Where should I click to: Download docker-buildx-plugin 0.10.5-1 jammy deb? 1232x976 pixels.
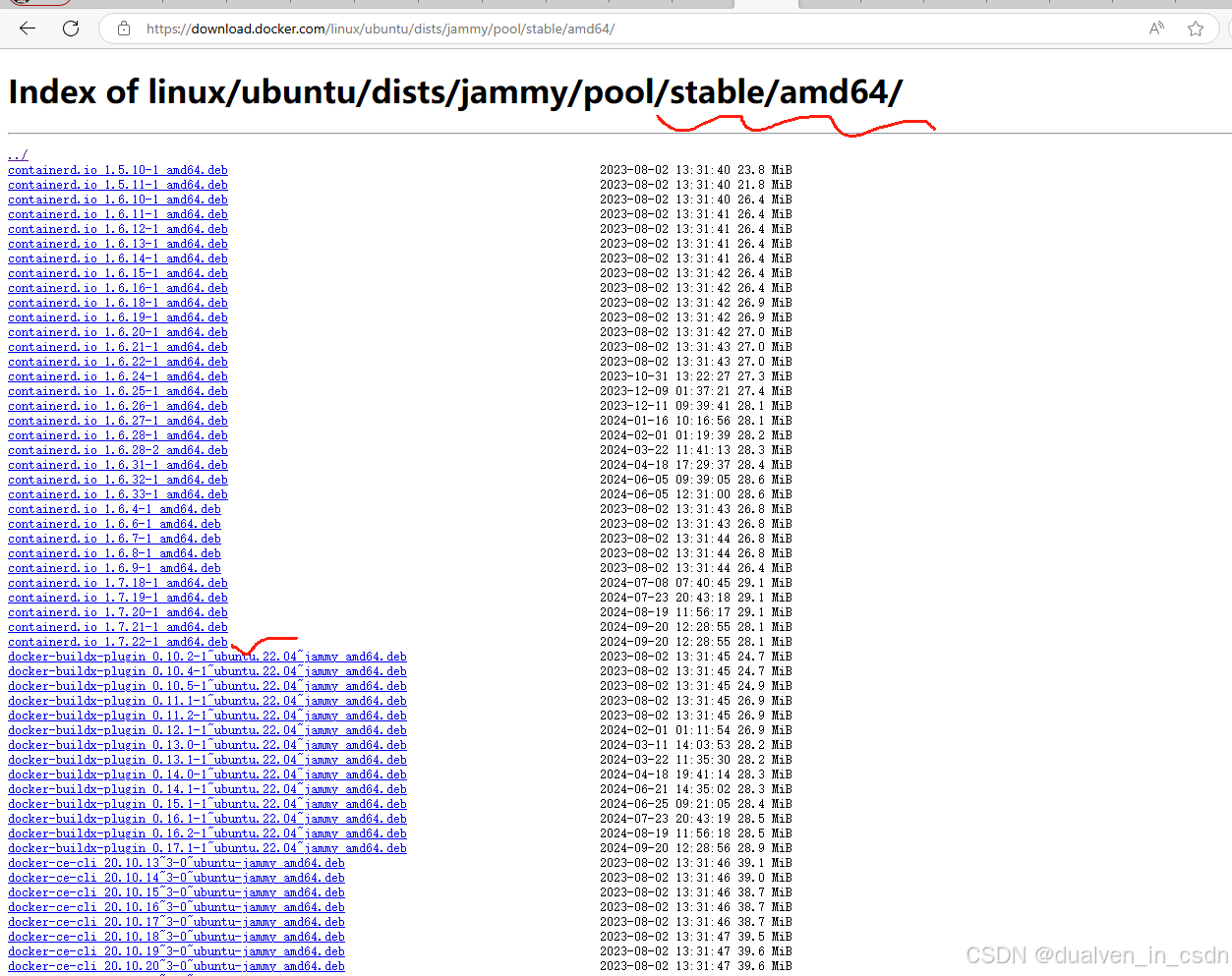pos(207,686)
